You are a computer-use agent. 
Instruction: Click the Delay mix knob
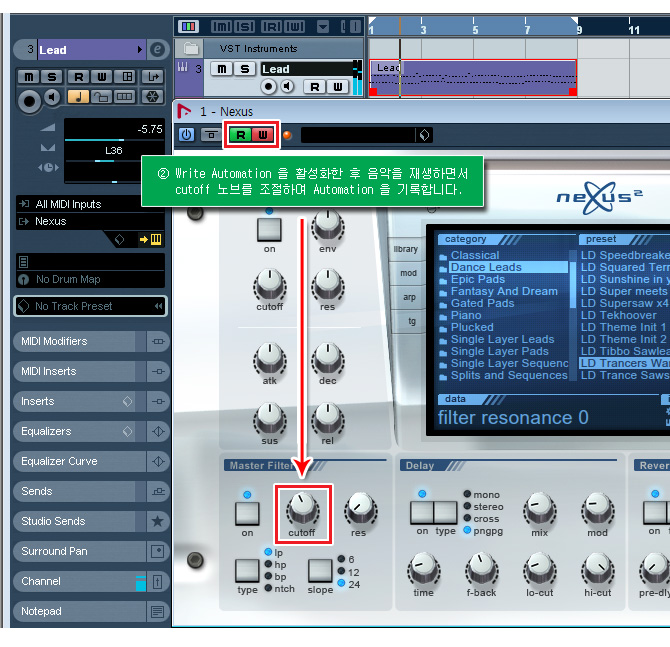(540, 509)
